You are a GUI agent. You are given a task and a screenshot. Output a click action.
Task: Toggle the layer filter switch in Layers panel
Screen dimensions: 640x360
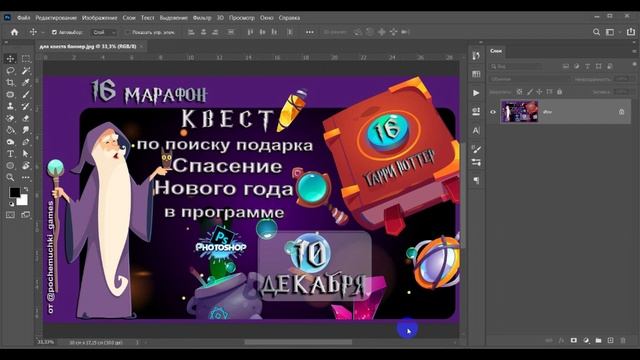coord(634,64)
